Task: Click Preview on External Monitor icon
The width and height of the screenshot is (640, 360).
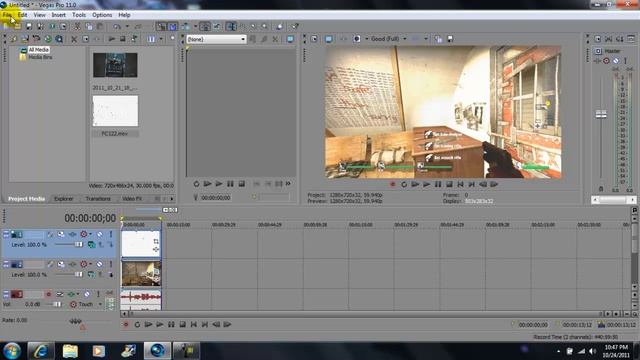Action: pyautogui.click(x=329, y=39)
